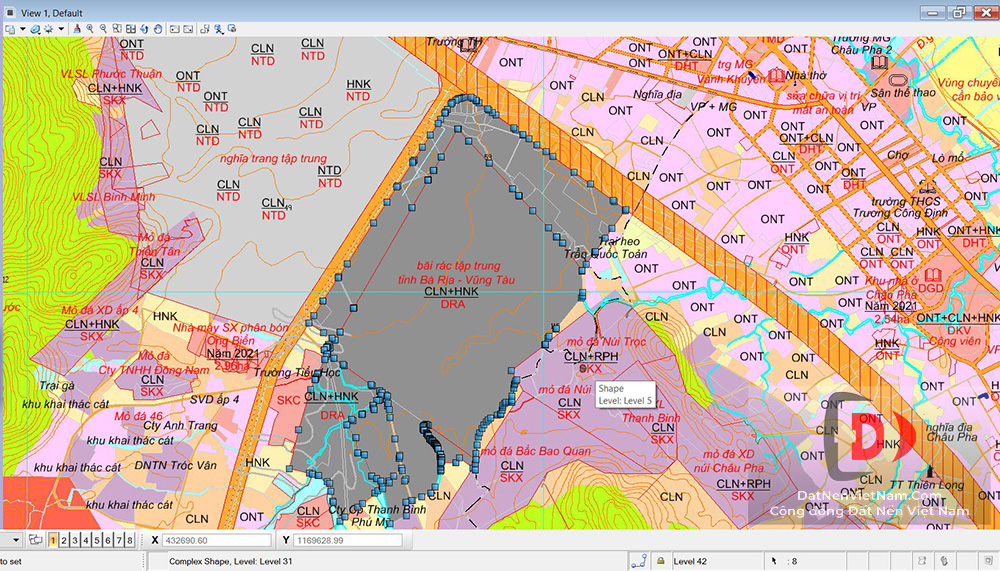Click the View Previous icon

click(174, 29)
